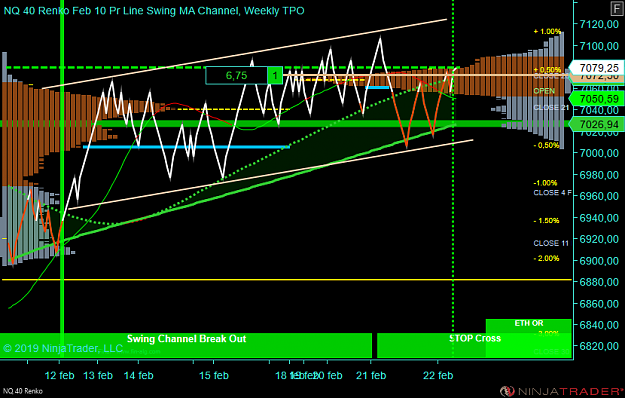Click the 7100,00 price axis value
Viewport: 625px width, 398px height.
(599, 46)
